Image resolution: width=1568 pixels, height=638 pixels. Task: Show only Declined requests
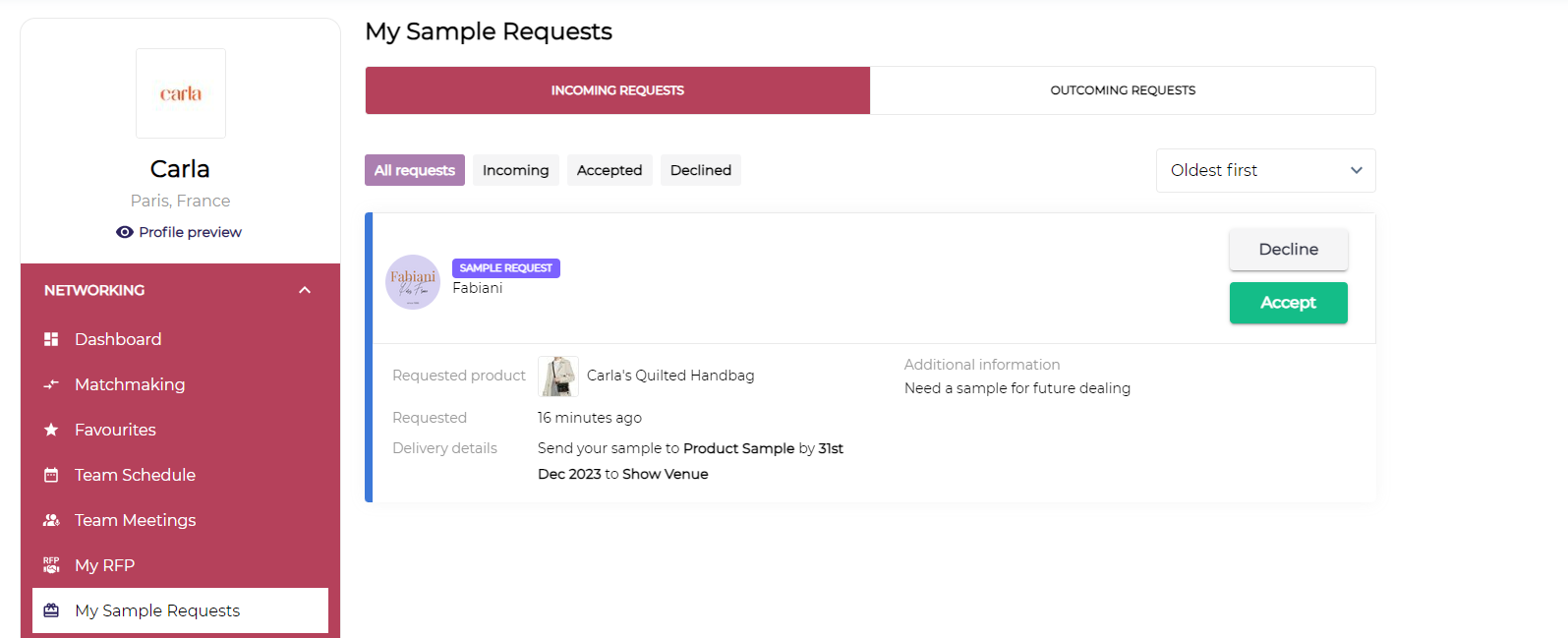pyautogui.click(x=701, y=170)
